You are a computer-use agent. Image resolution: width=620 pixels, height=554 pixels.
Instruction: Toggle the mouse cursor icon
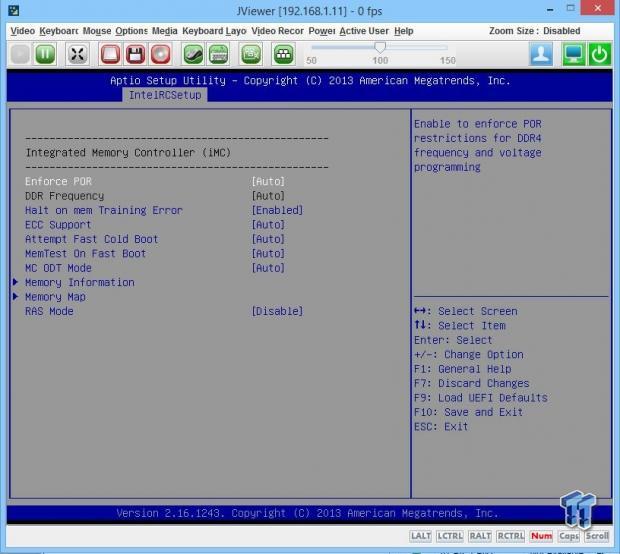[x=193, y=54]
